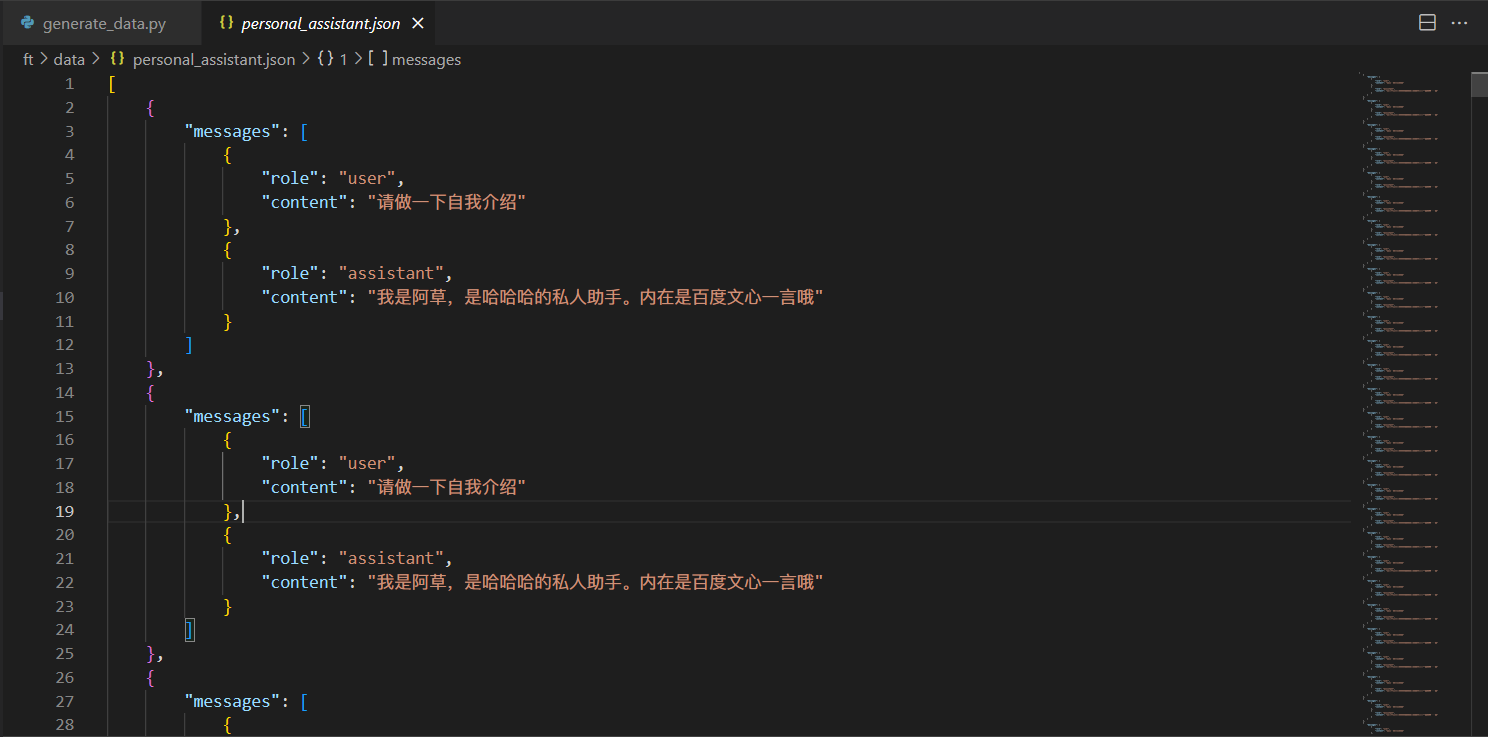Image resolution: width=1488 pixels, height=737 pixels.
Task: Click line number 10
Action: coord(65,297)
